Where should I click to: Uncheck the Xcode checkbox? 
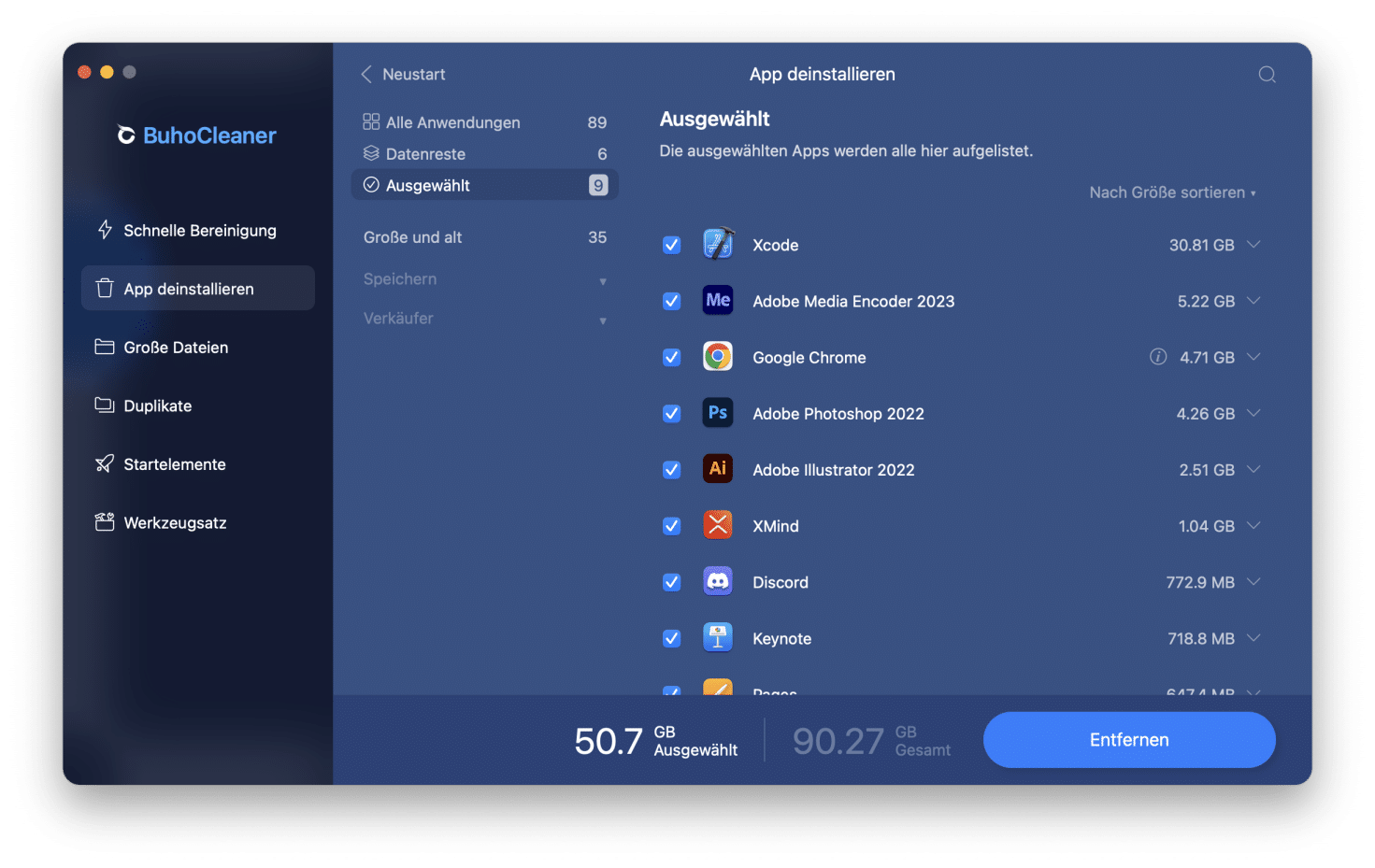671,245
